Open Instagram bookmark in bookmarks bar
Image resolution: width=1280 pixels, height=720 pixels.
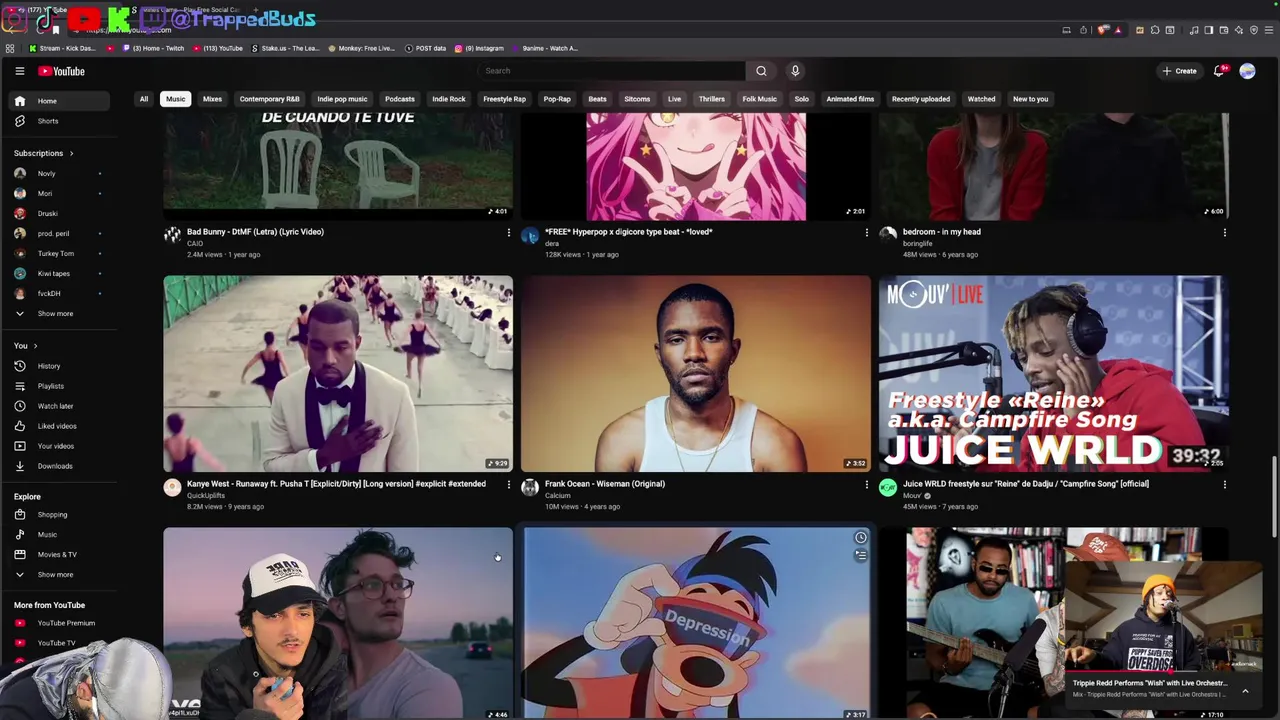point(480,48)
